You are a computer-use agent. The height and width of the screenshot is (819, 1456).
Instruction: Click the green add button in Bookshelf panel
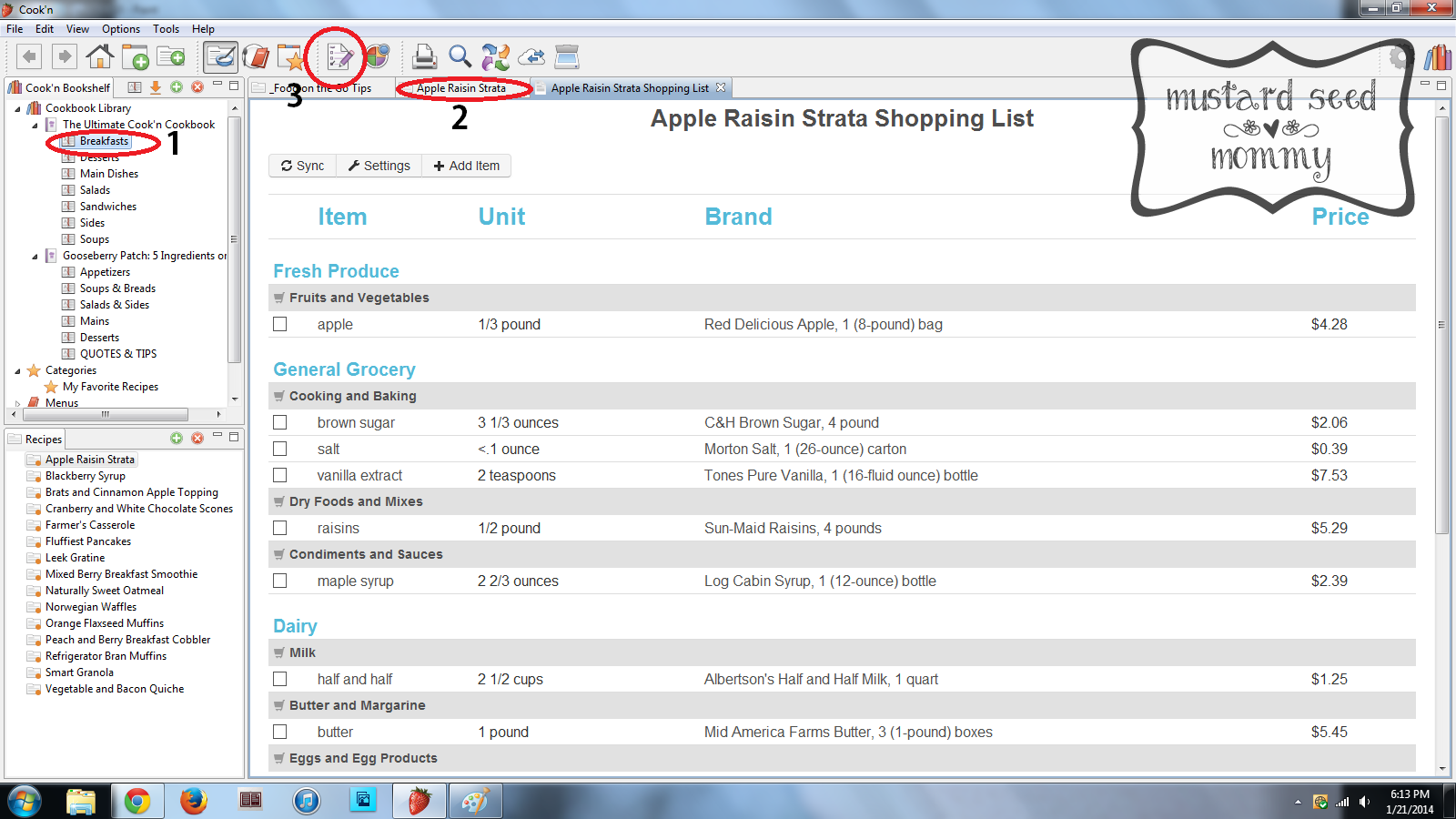pos(177,87)
